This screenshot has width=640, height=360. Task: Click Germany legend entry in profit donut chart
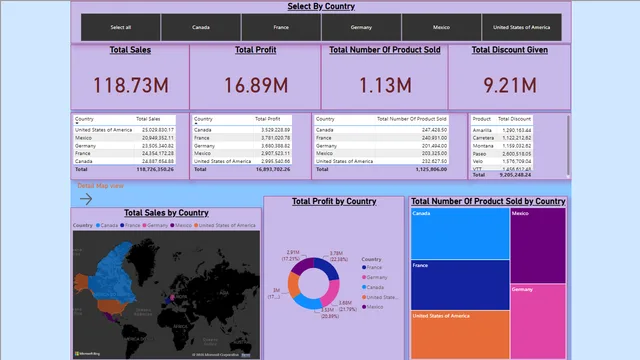[x=374, y=277]
